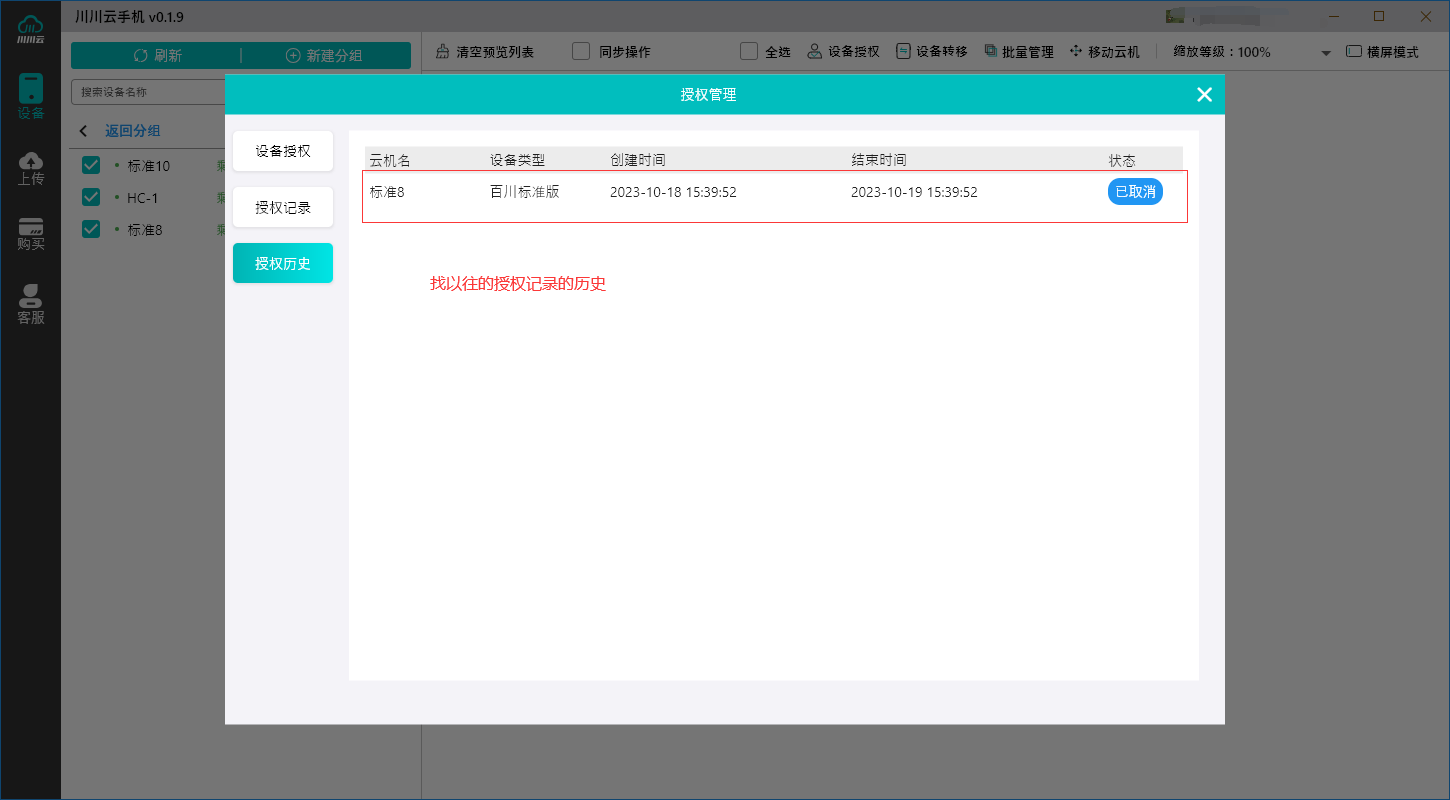Open the 批量管理 batch management icon

(990, 51)
